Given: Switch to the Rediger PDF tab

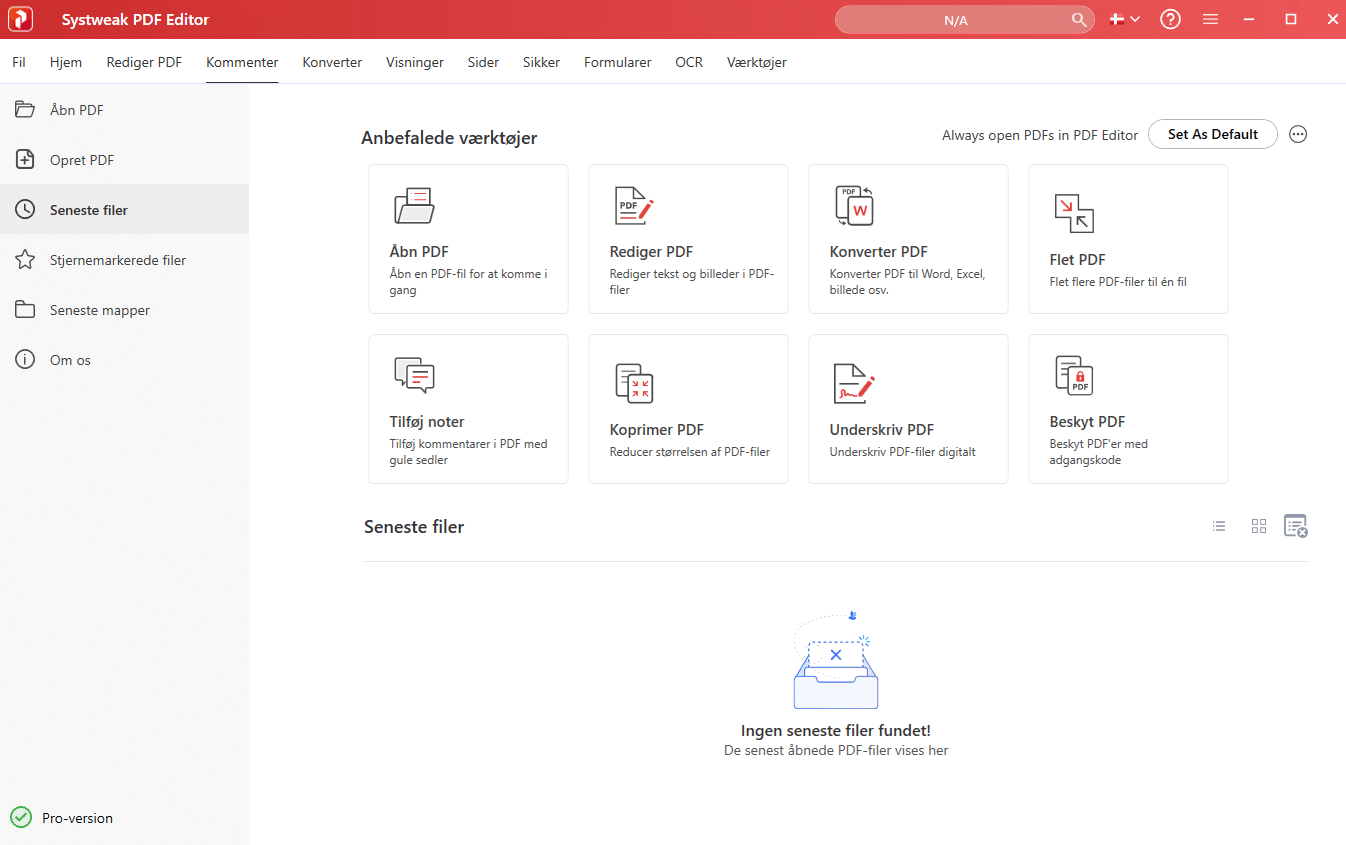Looking at the screenshot, I should [144, 62].
